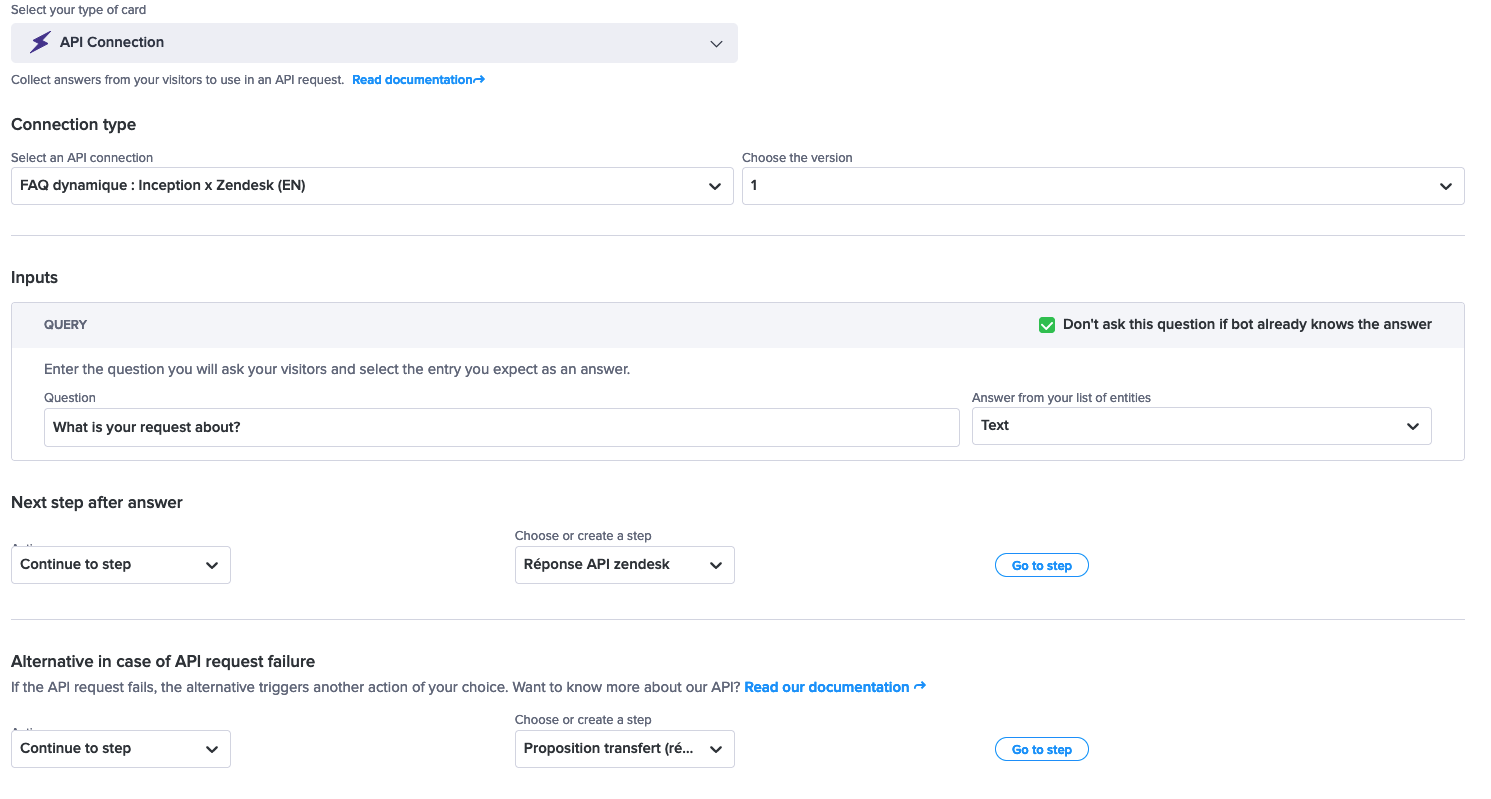Click the QUERY input header label
Viewport: 1491px width, 799px height.
66,325
